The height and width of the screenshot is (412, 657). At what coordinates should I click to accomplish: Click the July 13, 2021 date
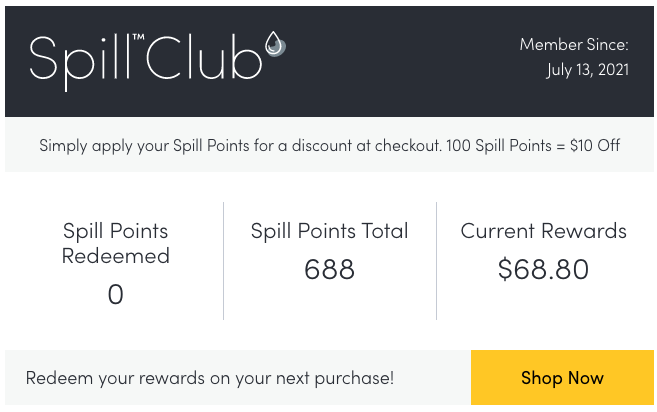coord(587,70)
